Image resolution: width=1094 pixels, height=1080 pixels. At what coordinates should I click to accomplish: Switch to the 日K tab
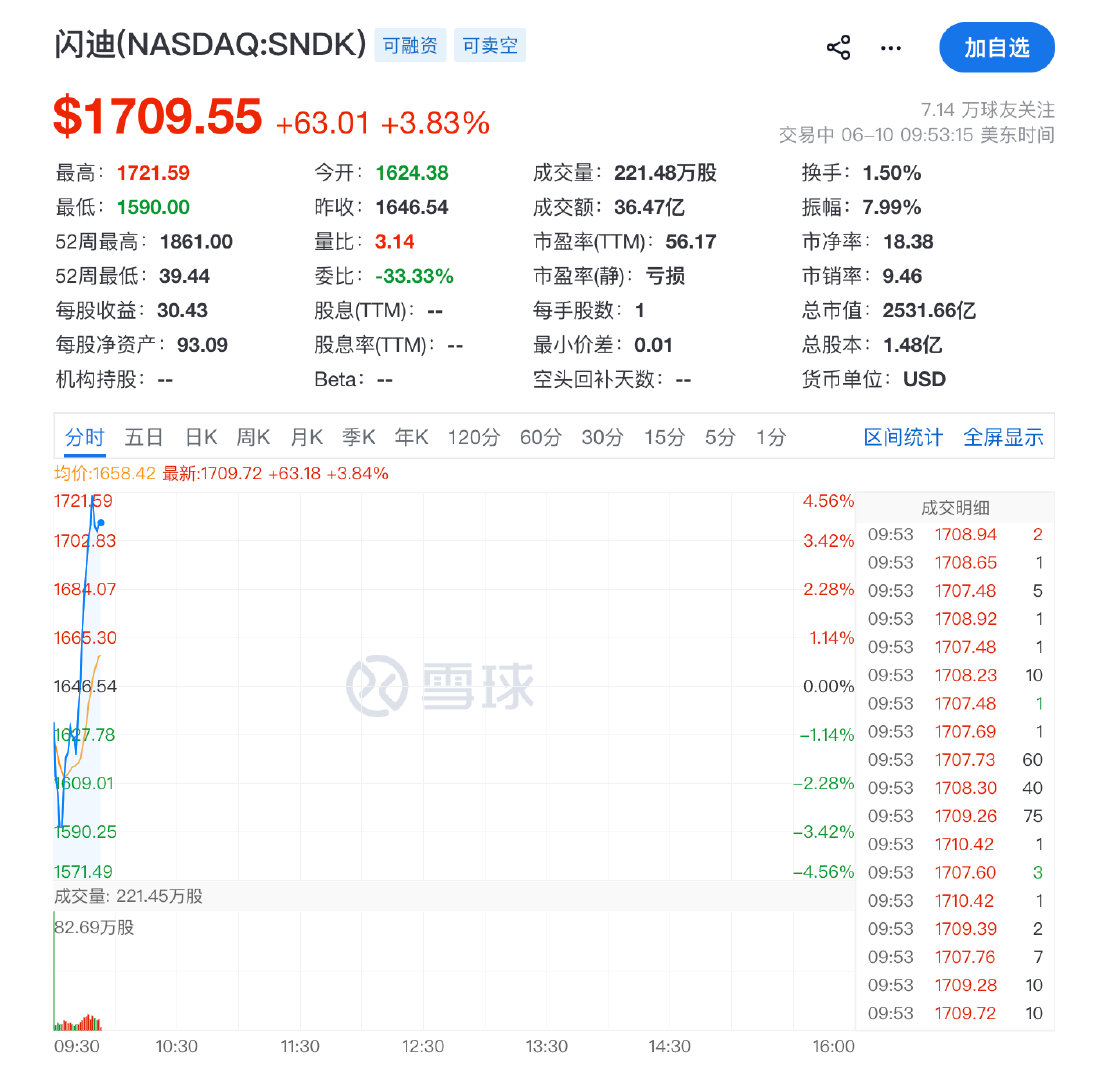(201, 437)
